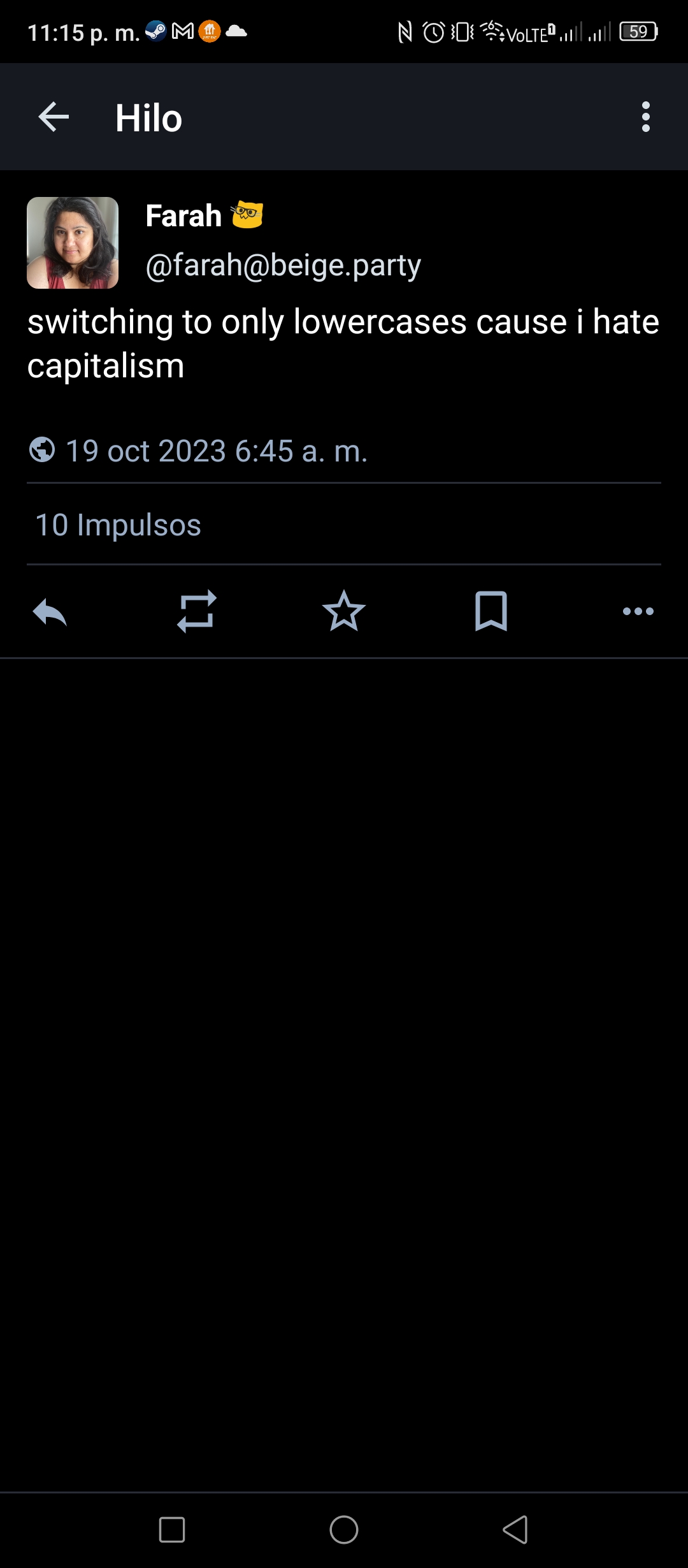Reply to Farah's post
This screenshot has height=1568, width=688.
[50, 612]
